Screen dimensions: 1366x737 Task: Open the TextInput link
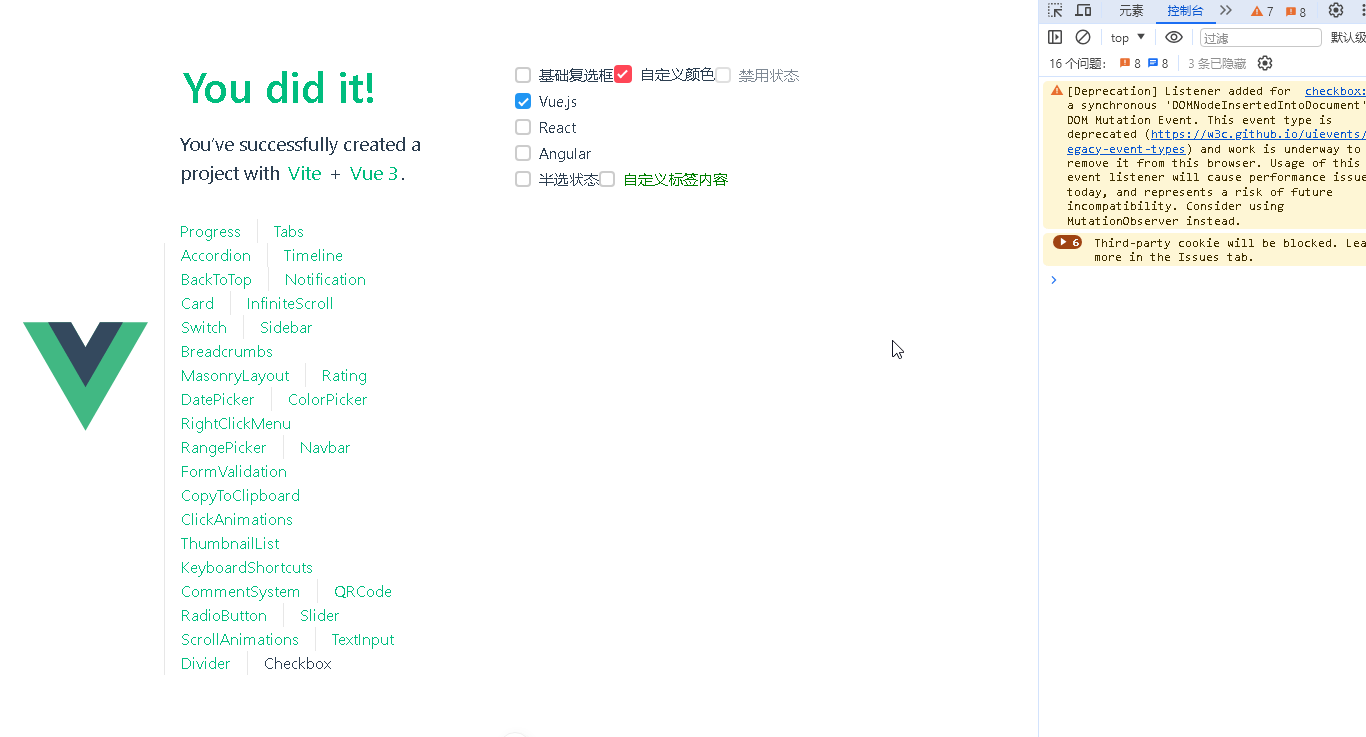coord(363,639)
